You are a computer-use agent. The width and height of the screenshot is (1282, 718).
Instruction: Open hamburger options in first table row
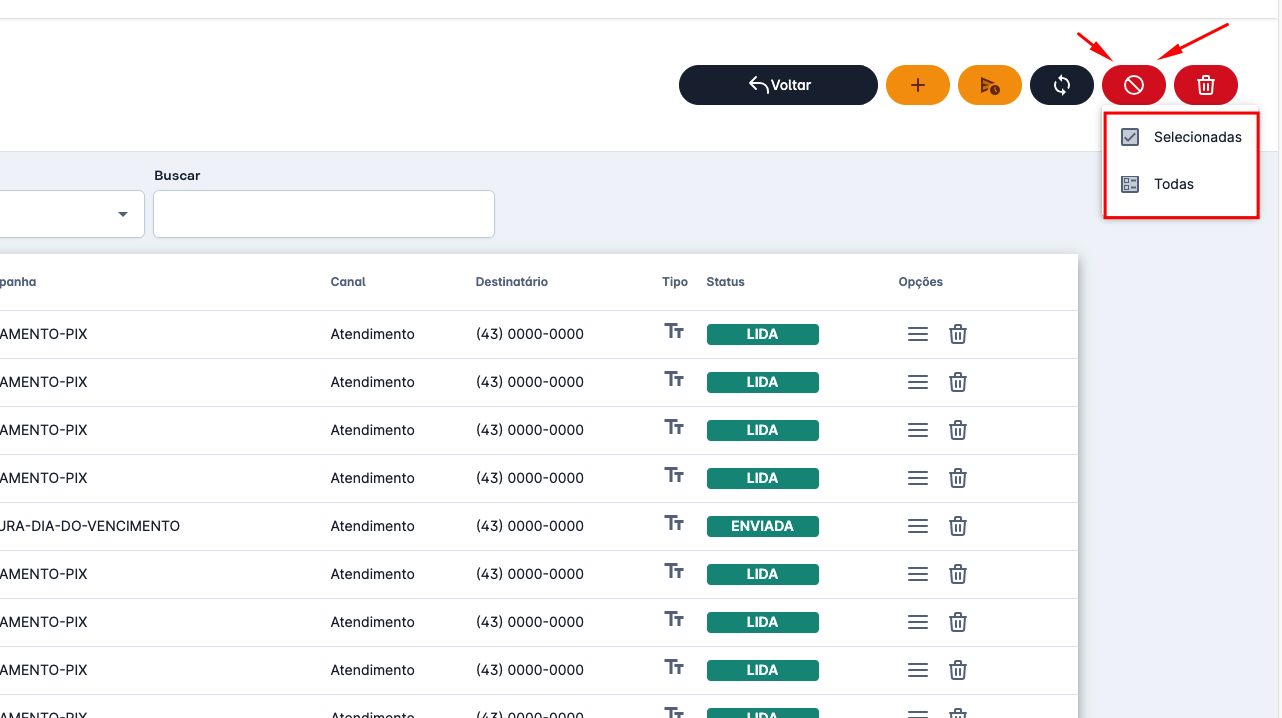917,334
